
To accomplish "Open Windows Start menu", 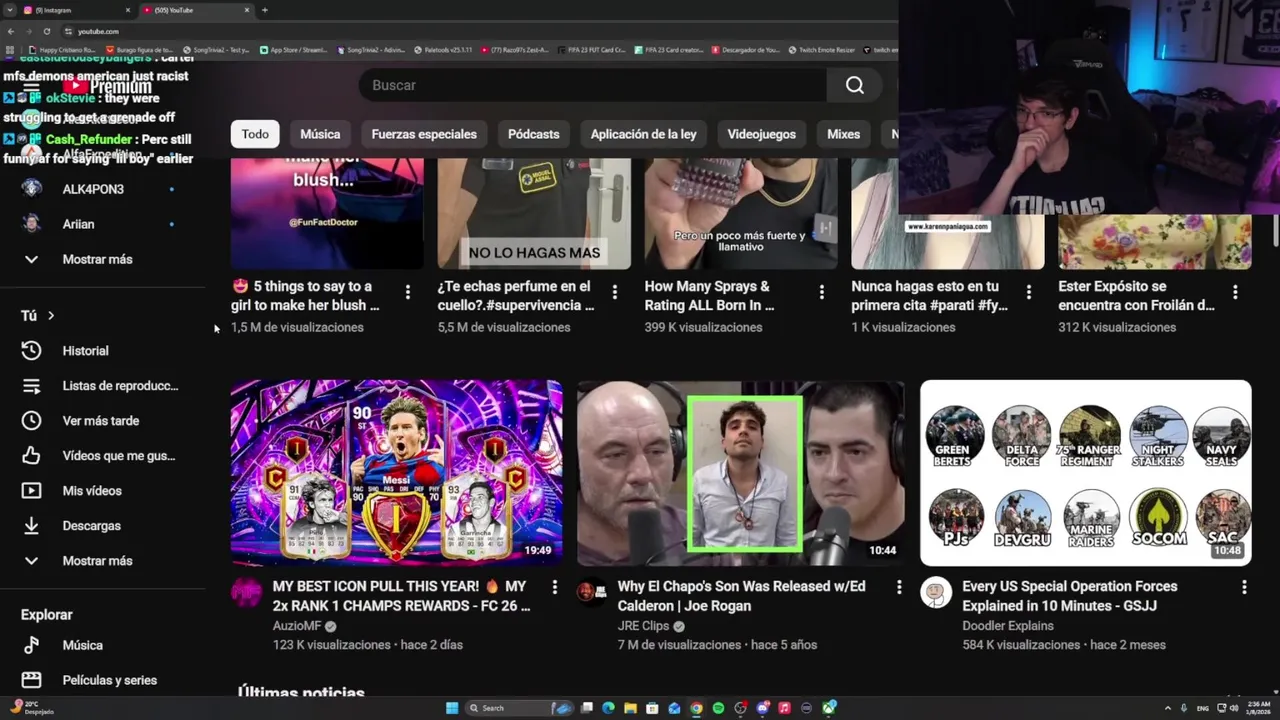I will (x=452, y=708).
